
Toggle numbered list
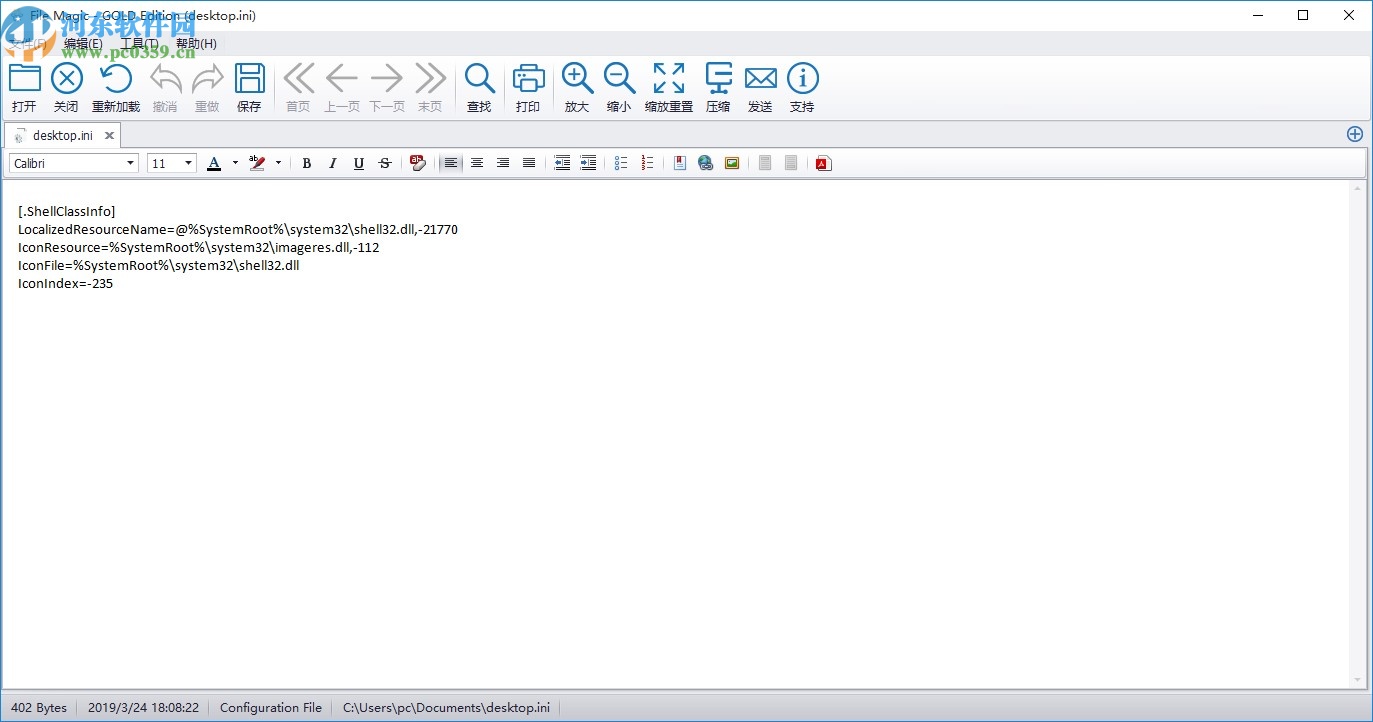pyautogui.click(x=647, y=163)
